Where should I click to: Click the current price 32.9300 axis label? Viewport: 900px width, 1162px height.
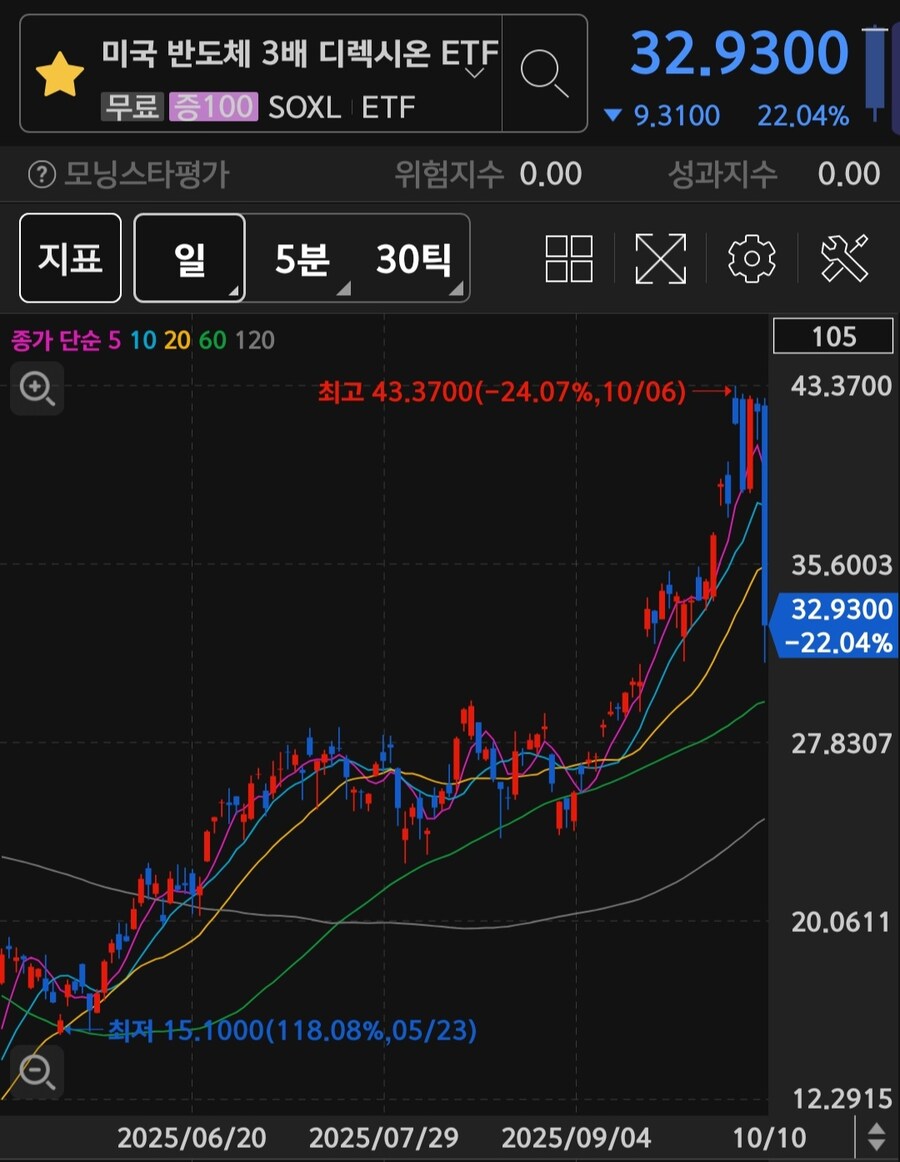[x=841, y=625]
